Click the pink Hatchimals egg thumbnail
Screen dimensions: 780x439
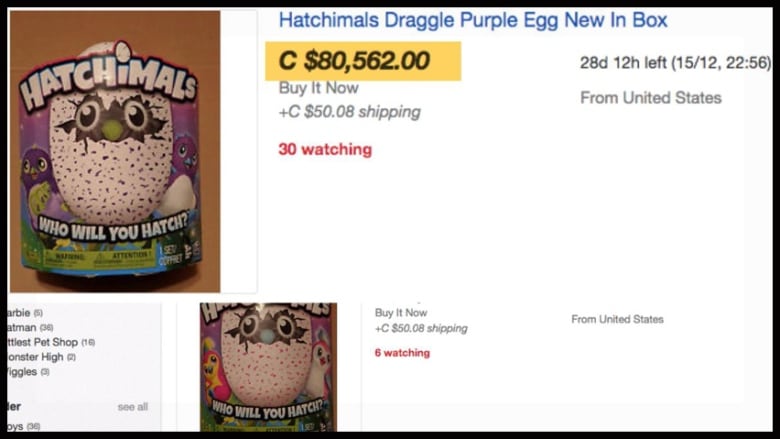click(268, 367)
